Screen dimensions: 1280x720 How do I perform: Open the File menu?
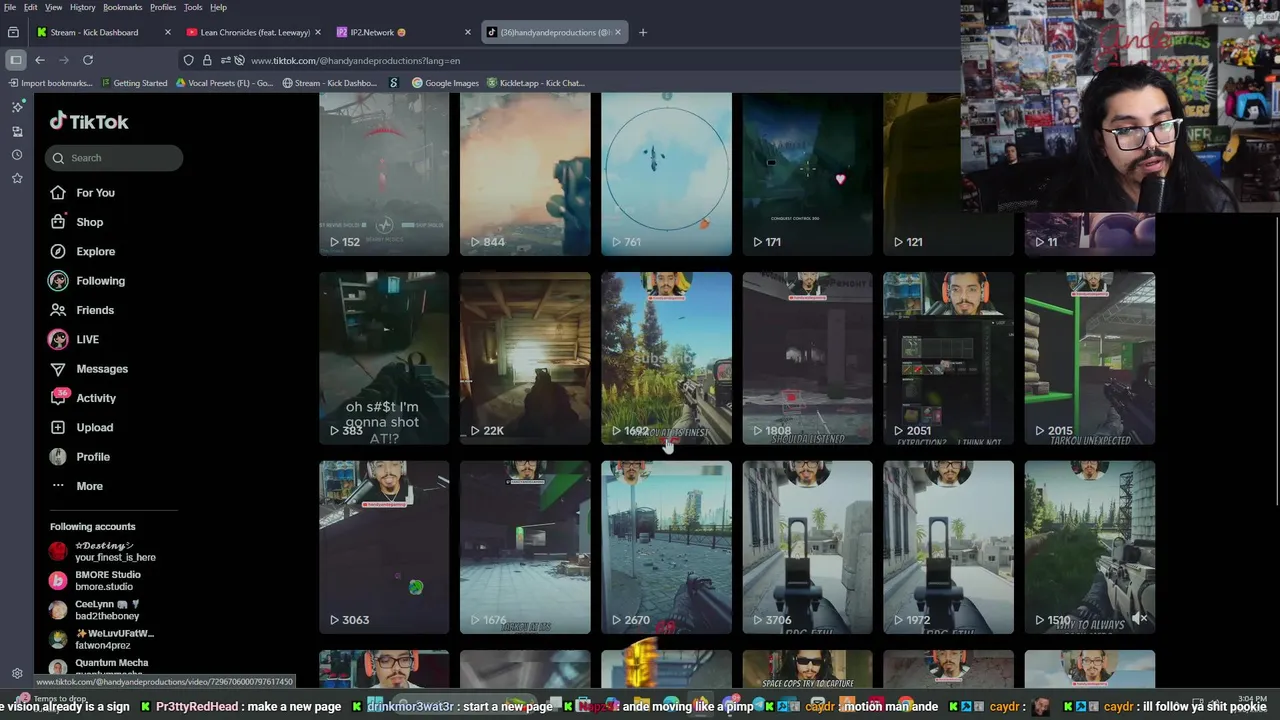10,7
